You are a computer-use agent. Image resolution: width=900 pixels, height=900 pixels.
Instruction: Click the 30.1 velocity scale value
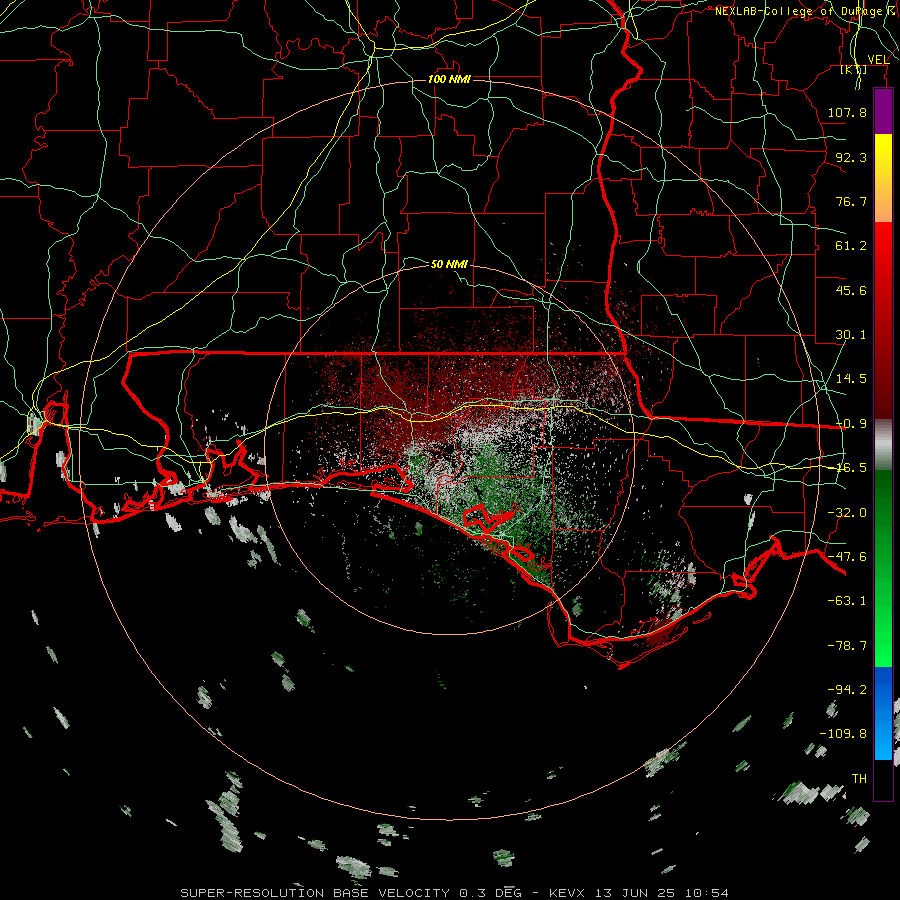(x=851, y=335)
